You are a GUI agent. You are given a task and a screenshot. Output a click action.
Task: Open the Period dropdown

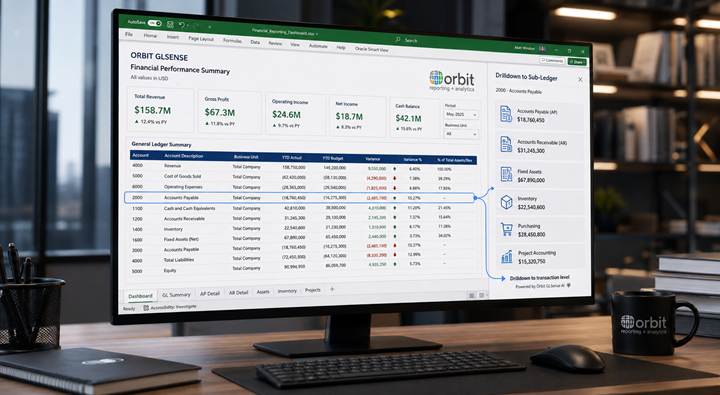(x=461, y=114)
